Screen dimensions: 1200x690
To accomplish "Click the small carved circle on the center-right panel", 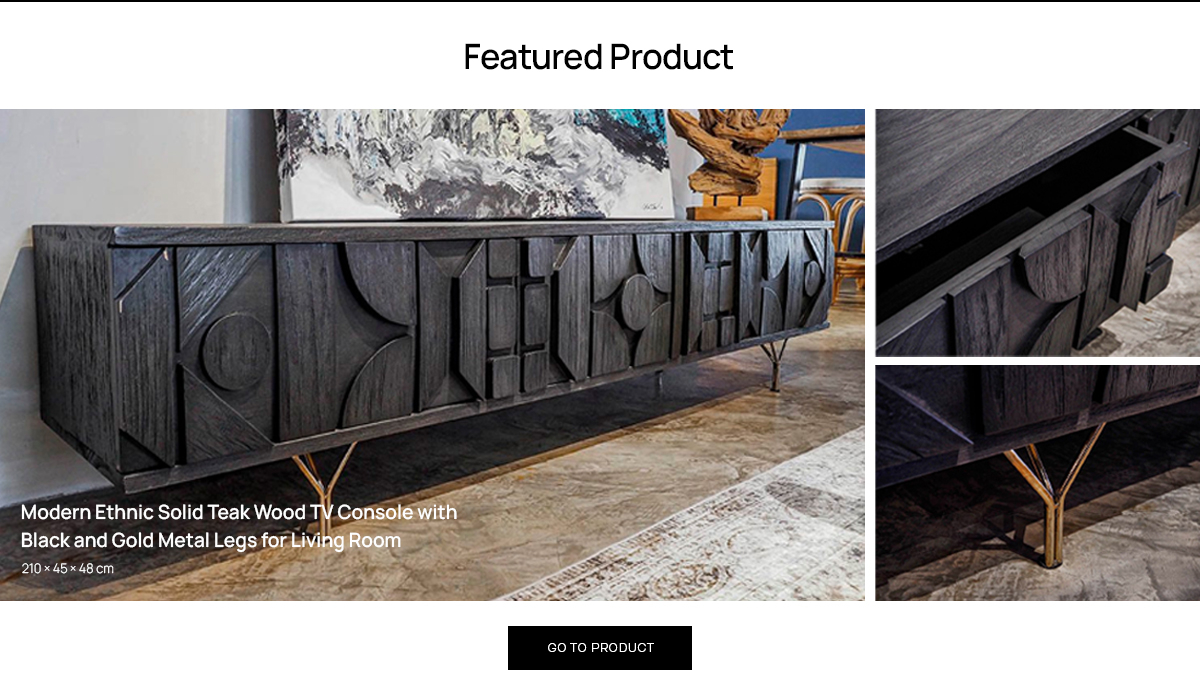I will click(635, 303).
